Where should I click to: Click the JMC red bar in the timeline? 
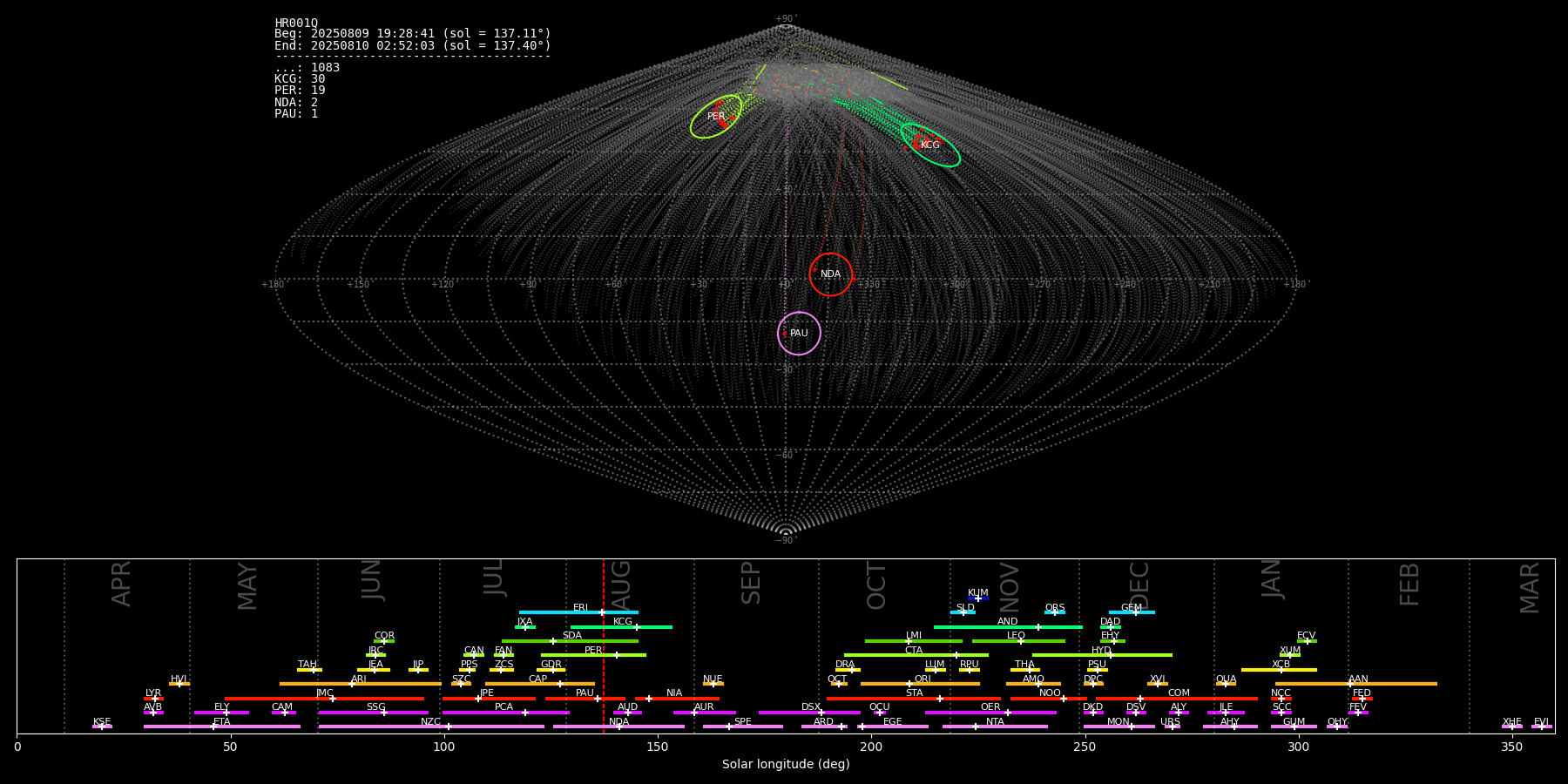325,699
